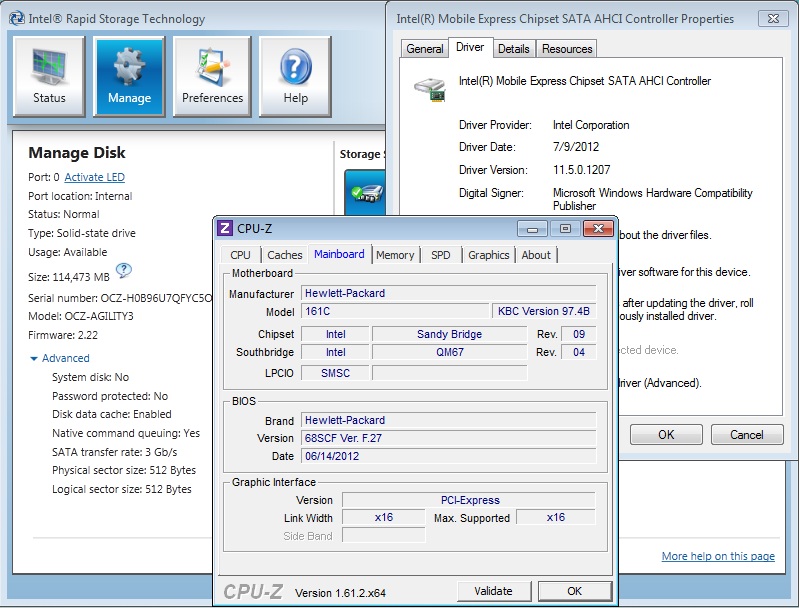Open the Details tab in Properties
This screenshot has height=608, width=799.
(x=514, y=48)
